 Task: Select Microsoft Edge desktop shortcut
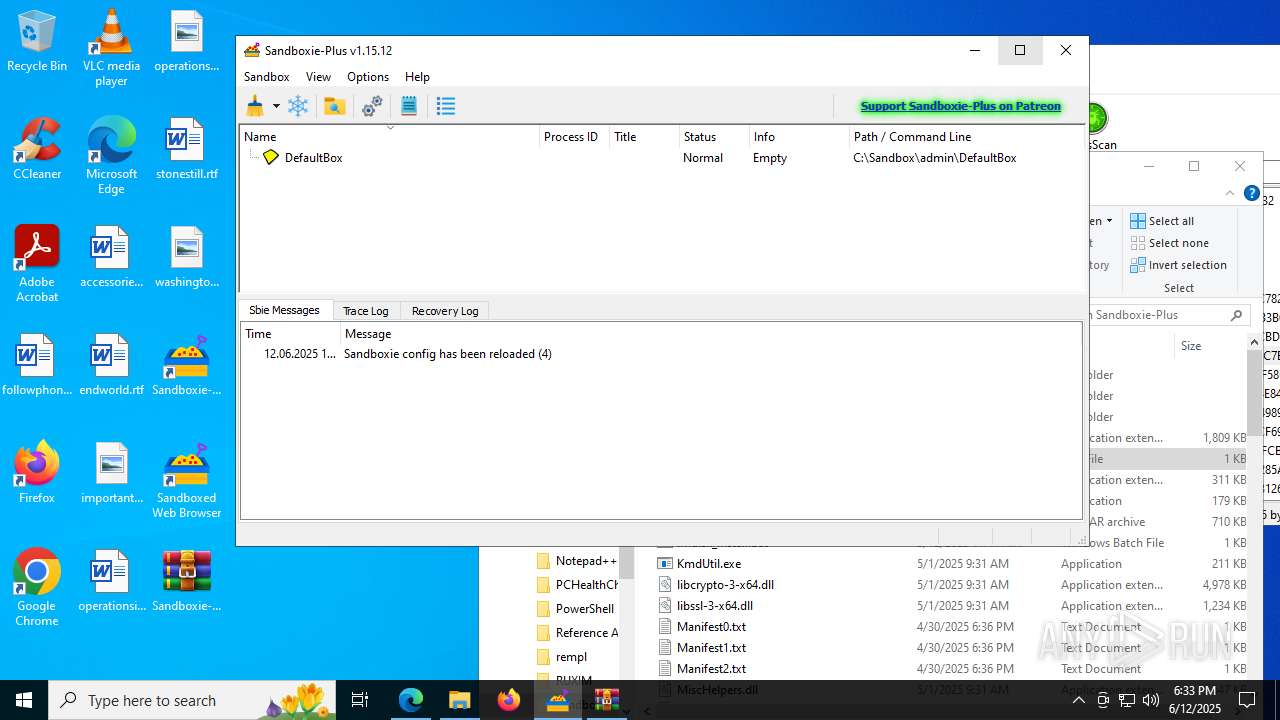(111, 155)
